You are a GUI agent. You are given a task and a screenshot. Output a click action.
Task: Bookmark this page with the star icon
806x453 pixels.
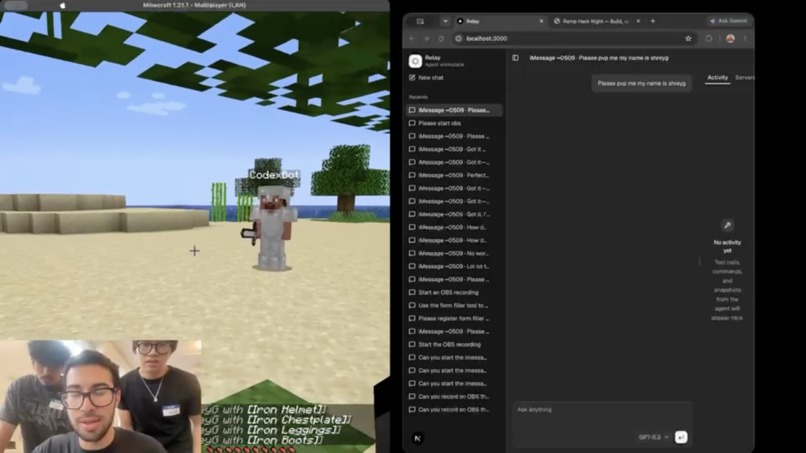point(688,39)
